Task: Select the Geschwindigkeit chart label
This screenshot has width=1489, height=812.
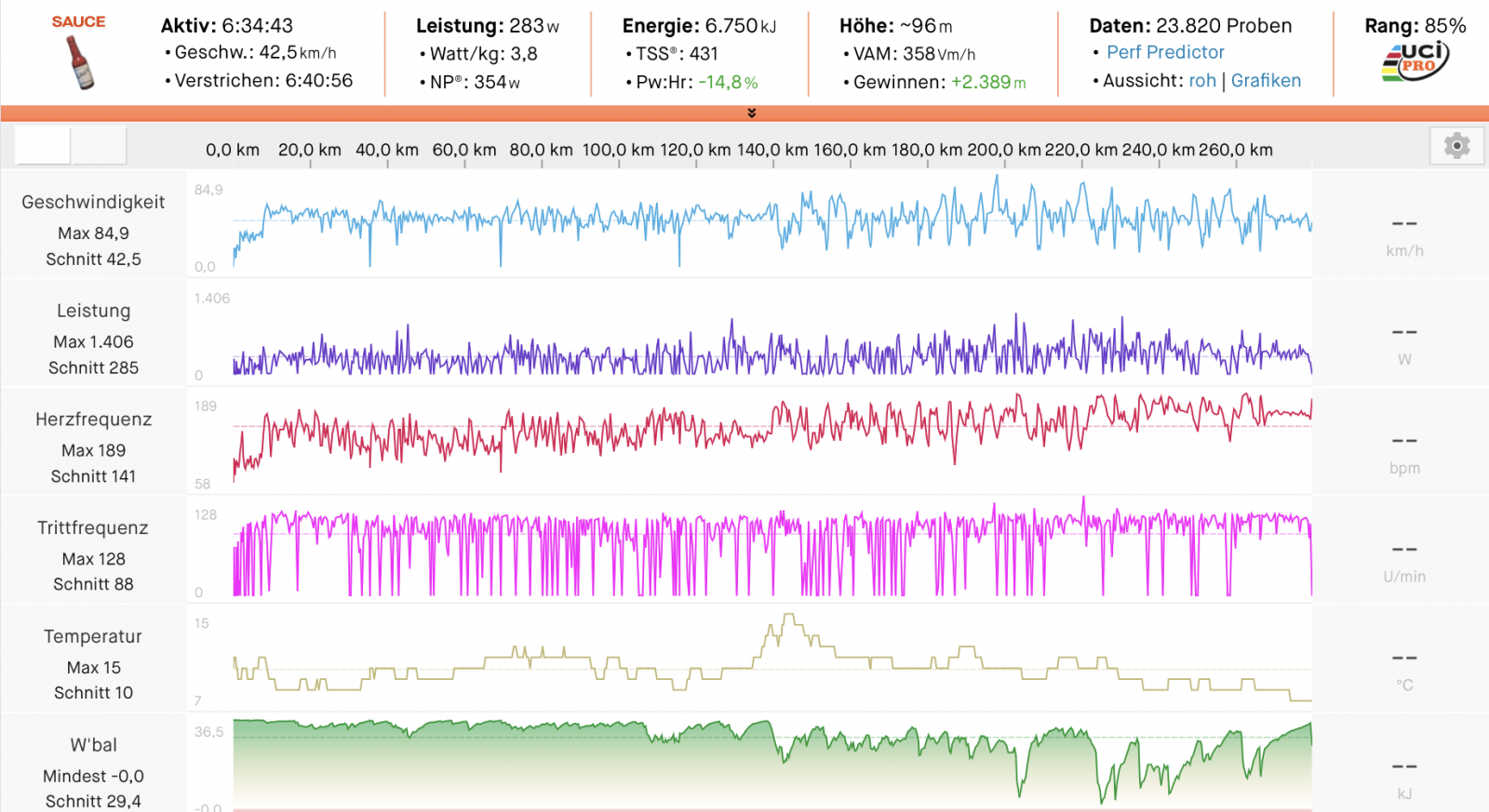Action: pyautogui.click(x=93, y=202)
